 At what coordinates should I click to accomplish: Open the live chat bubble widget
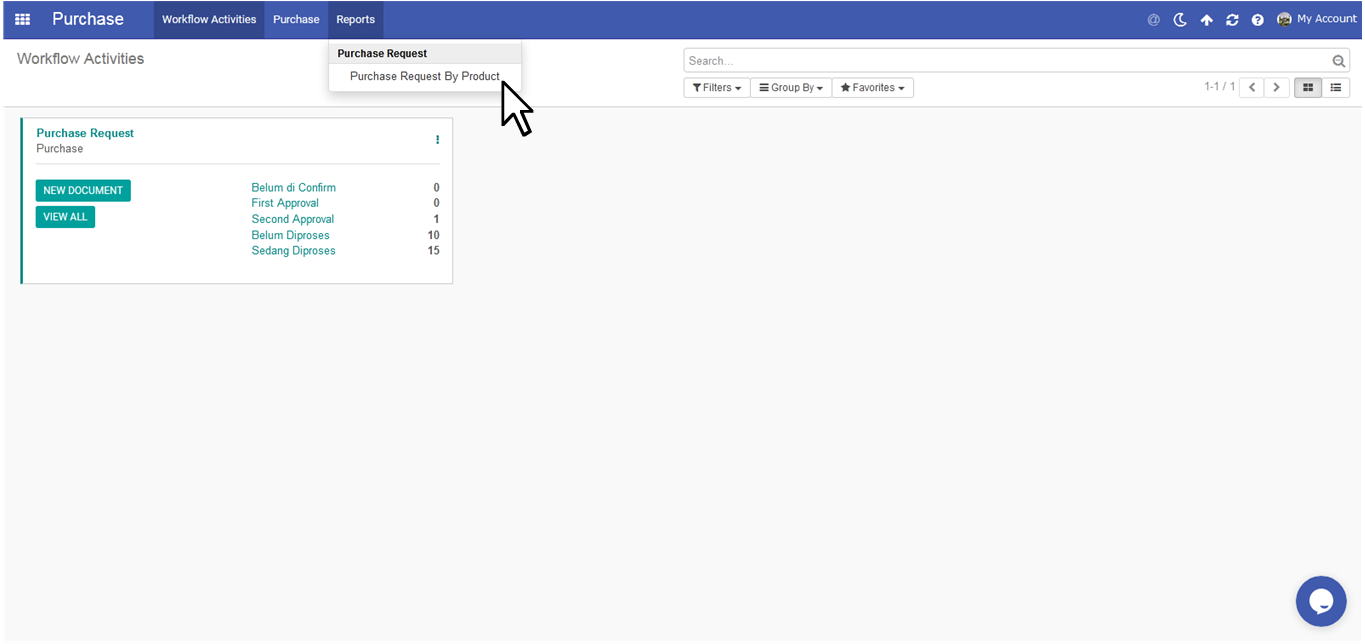click(1321, 601)
